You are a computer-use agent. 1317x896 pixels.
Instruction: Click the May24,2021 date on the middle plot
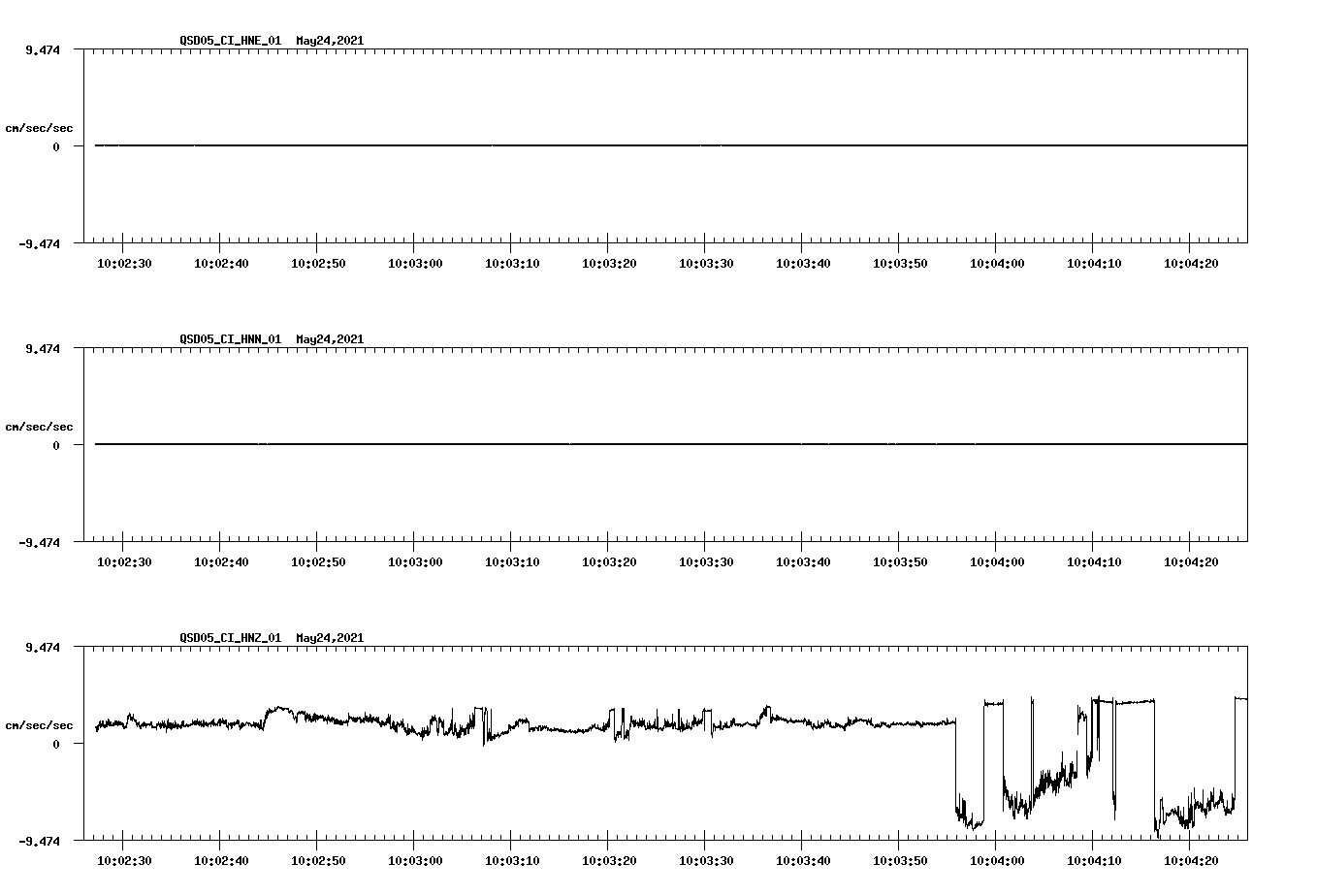pyautogui.click(x=328, y=338)
